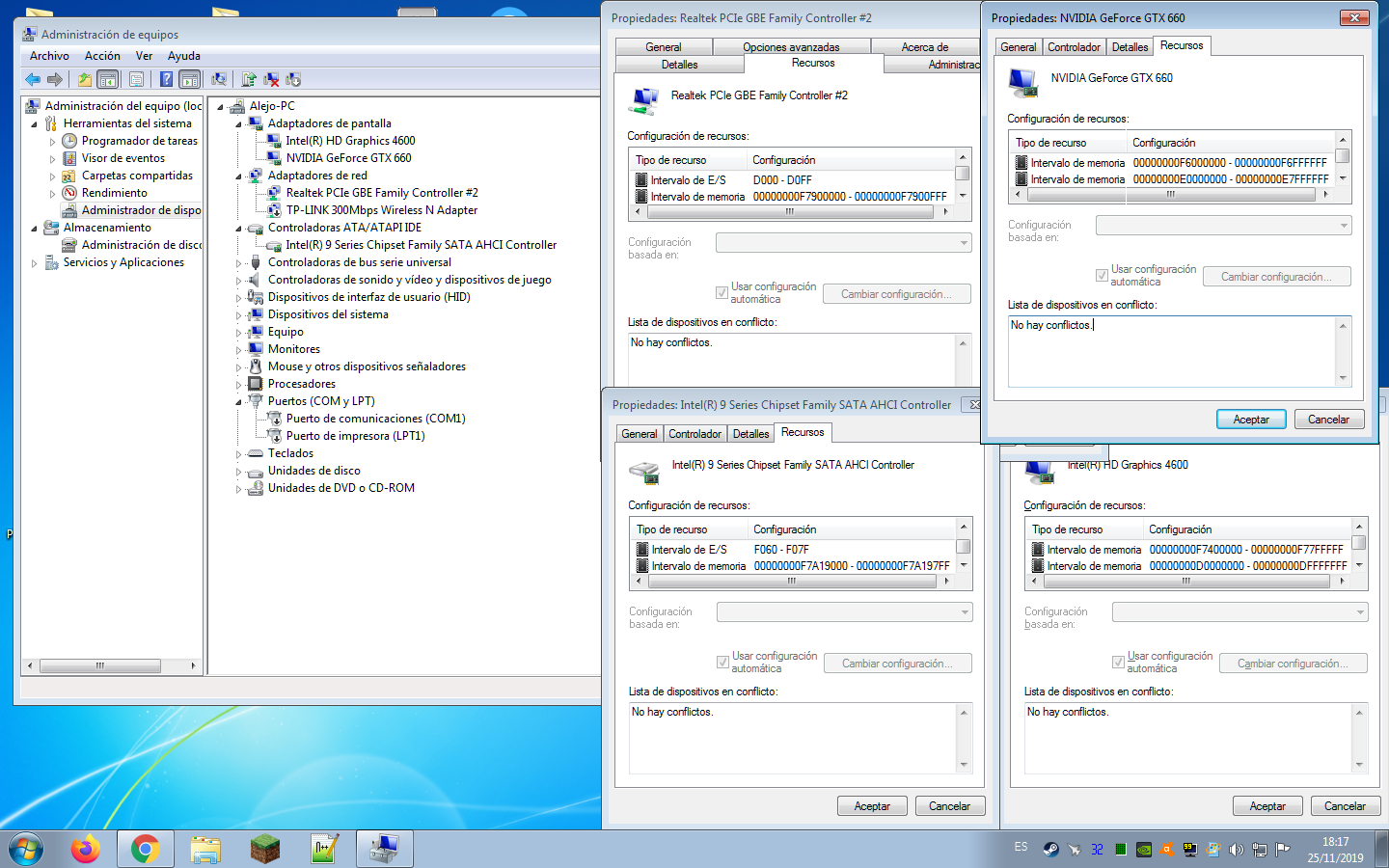Viewport: 1389px width, 868px height.
Task: Open the Windows Start orb
Action: coord(26,849)
